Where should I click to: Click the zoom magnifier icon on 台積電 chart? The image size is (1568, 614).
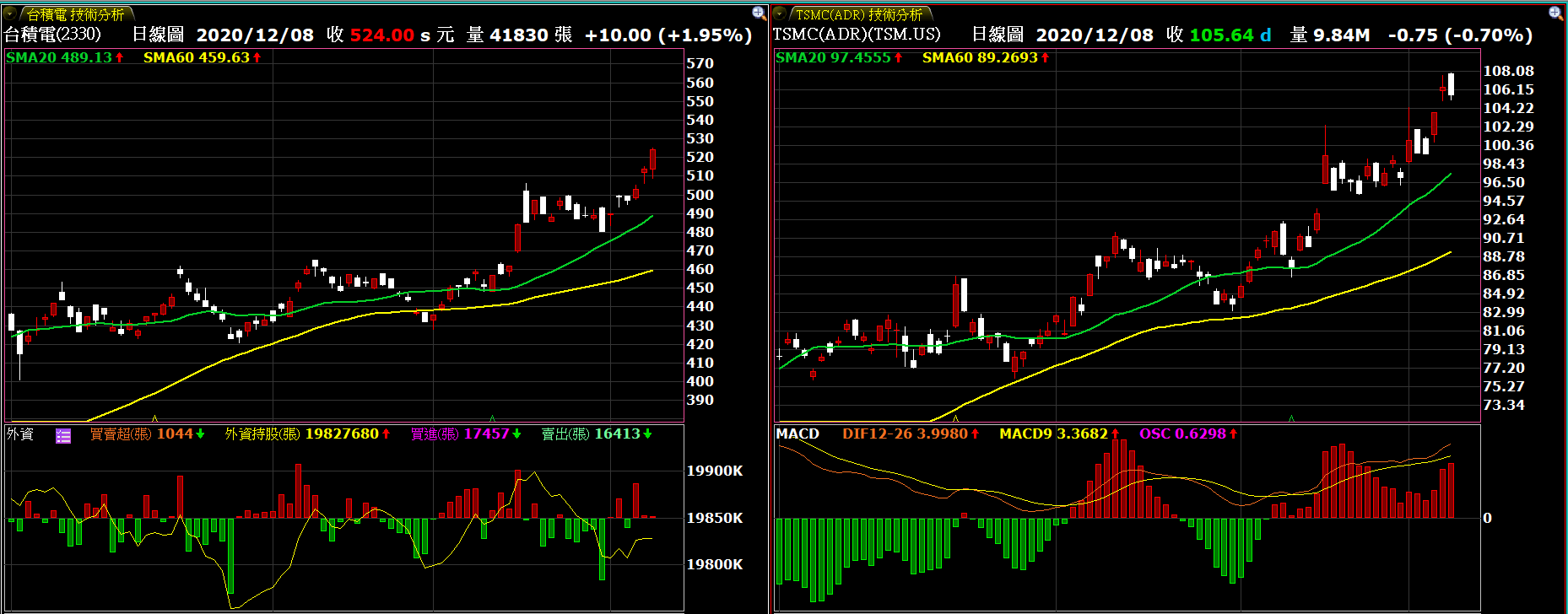(x=759, y=13)
